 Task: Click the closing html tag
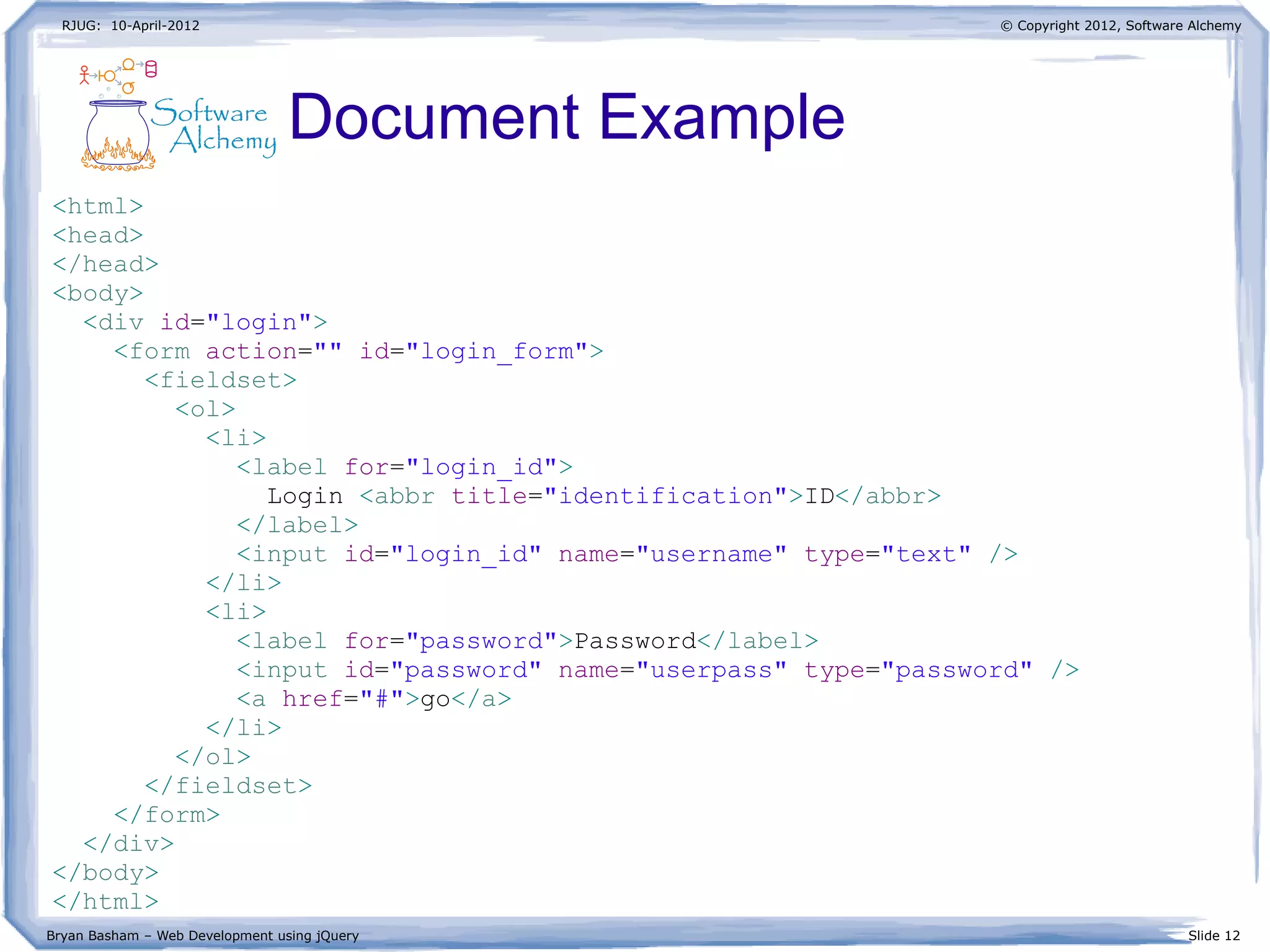(x=105, y=902)
